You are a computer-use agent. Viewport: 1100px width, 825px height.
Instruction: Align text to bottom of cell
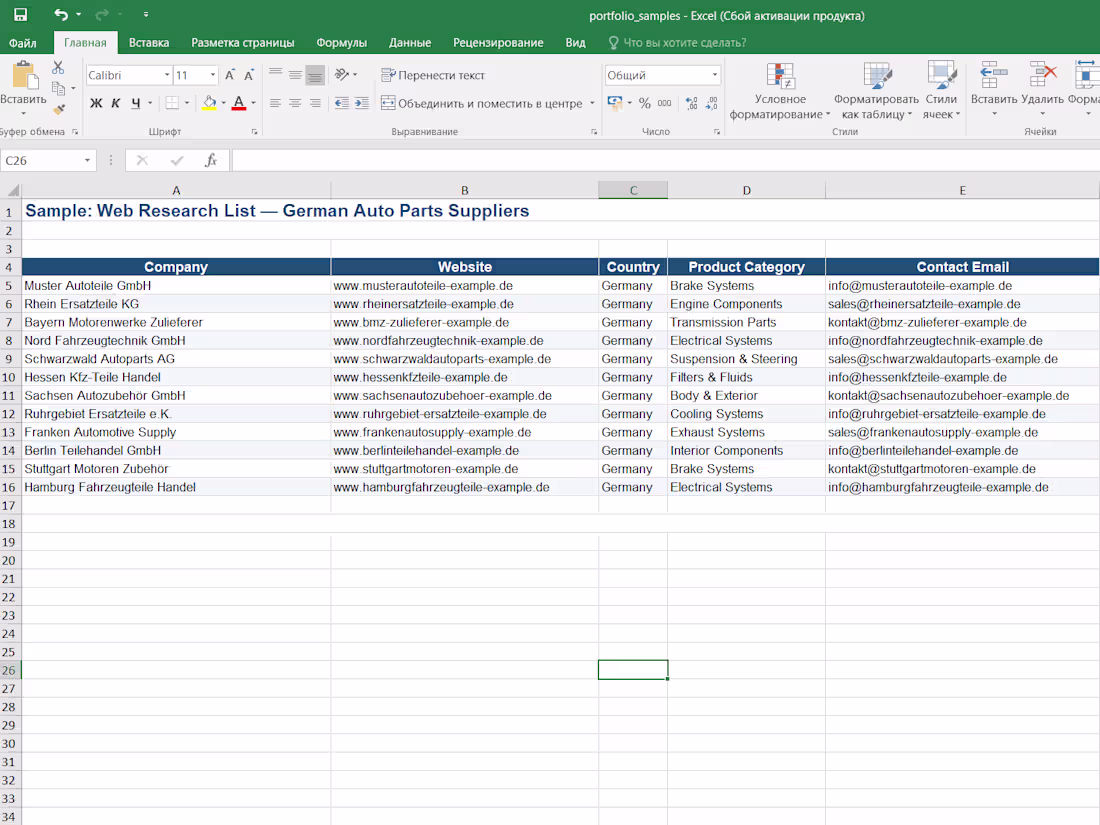coord(315,74)
